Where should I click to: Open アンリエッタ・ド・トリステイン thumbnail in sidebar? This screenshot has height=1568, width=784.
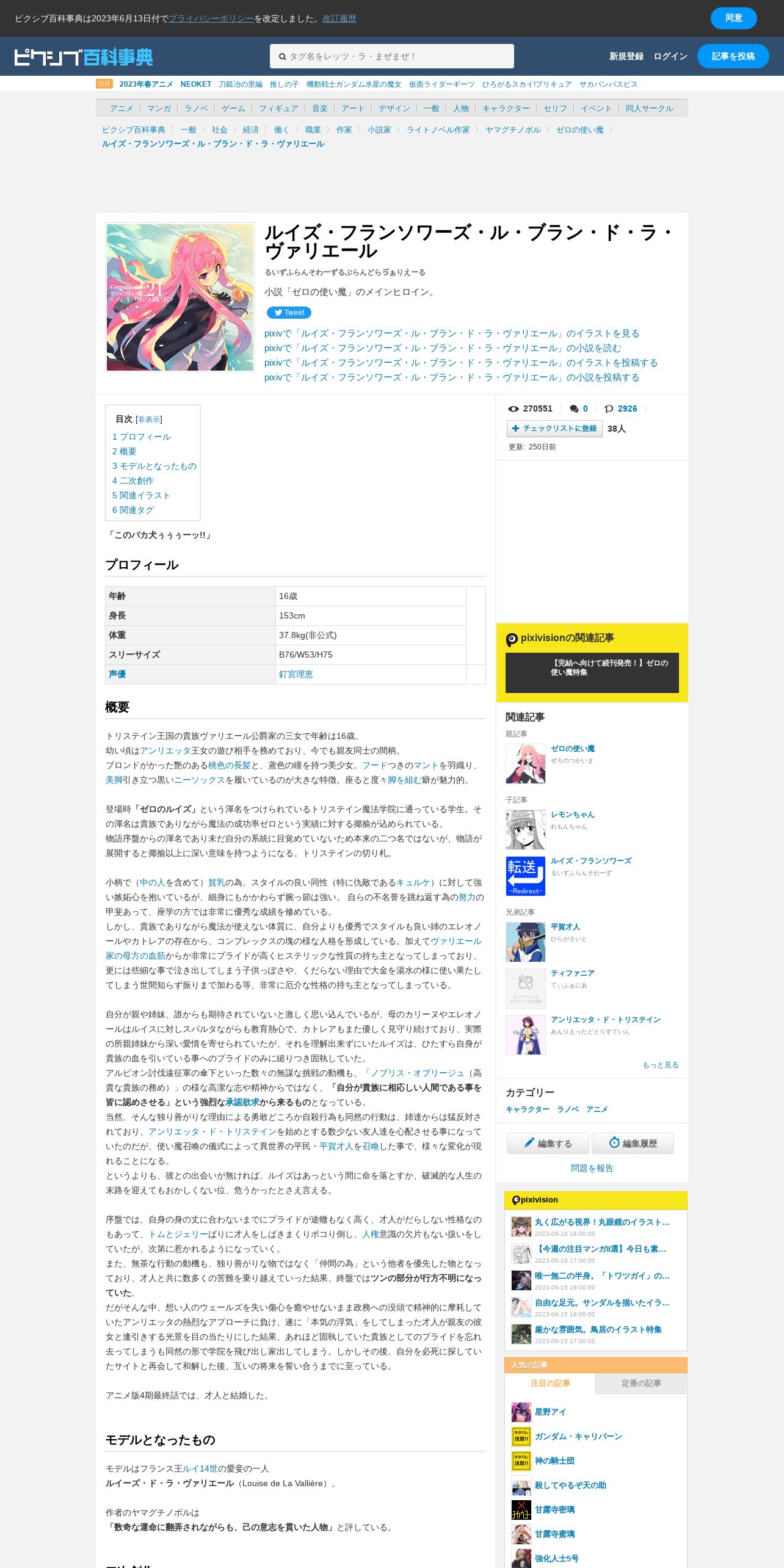pos(525,1035)
